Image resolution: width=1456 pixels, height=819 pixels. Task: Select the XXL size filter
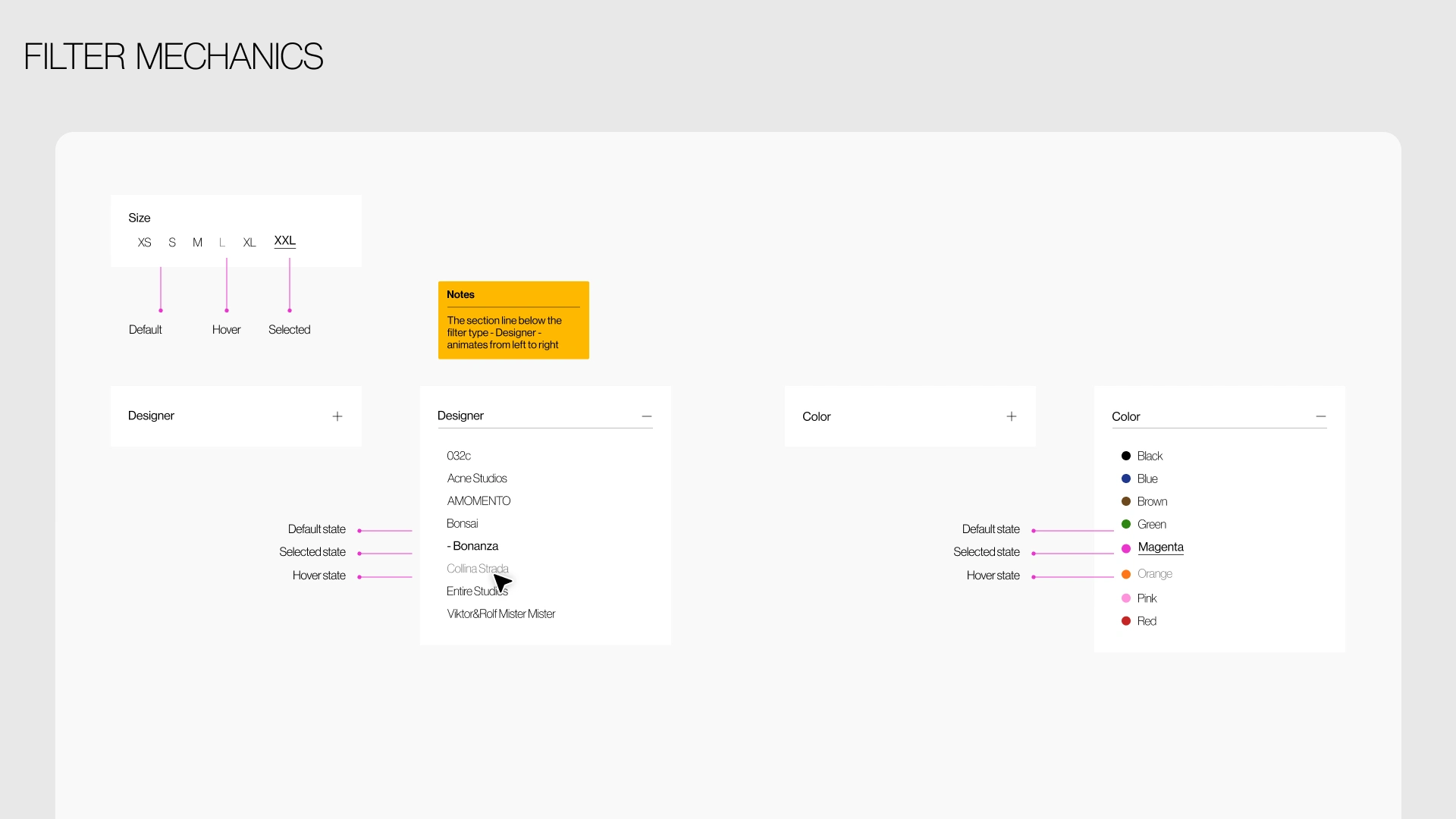(285, 240)
